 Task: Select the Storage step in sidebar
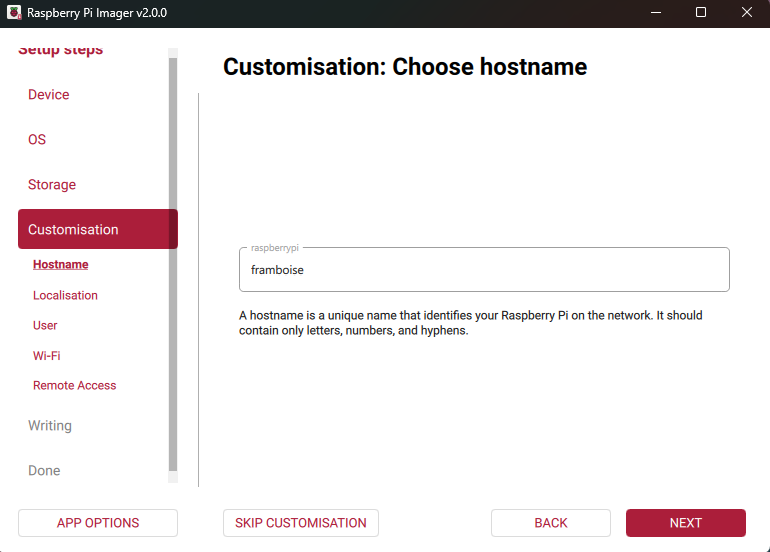point(52,185)
